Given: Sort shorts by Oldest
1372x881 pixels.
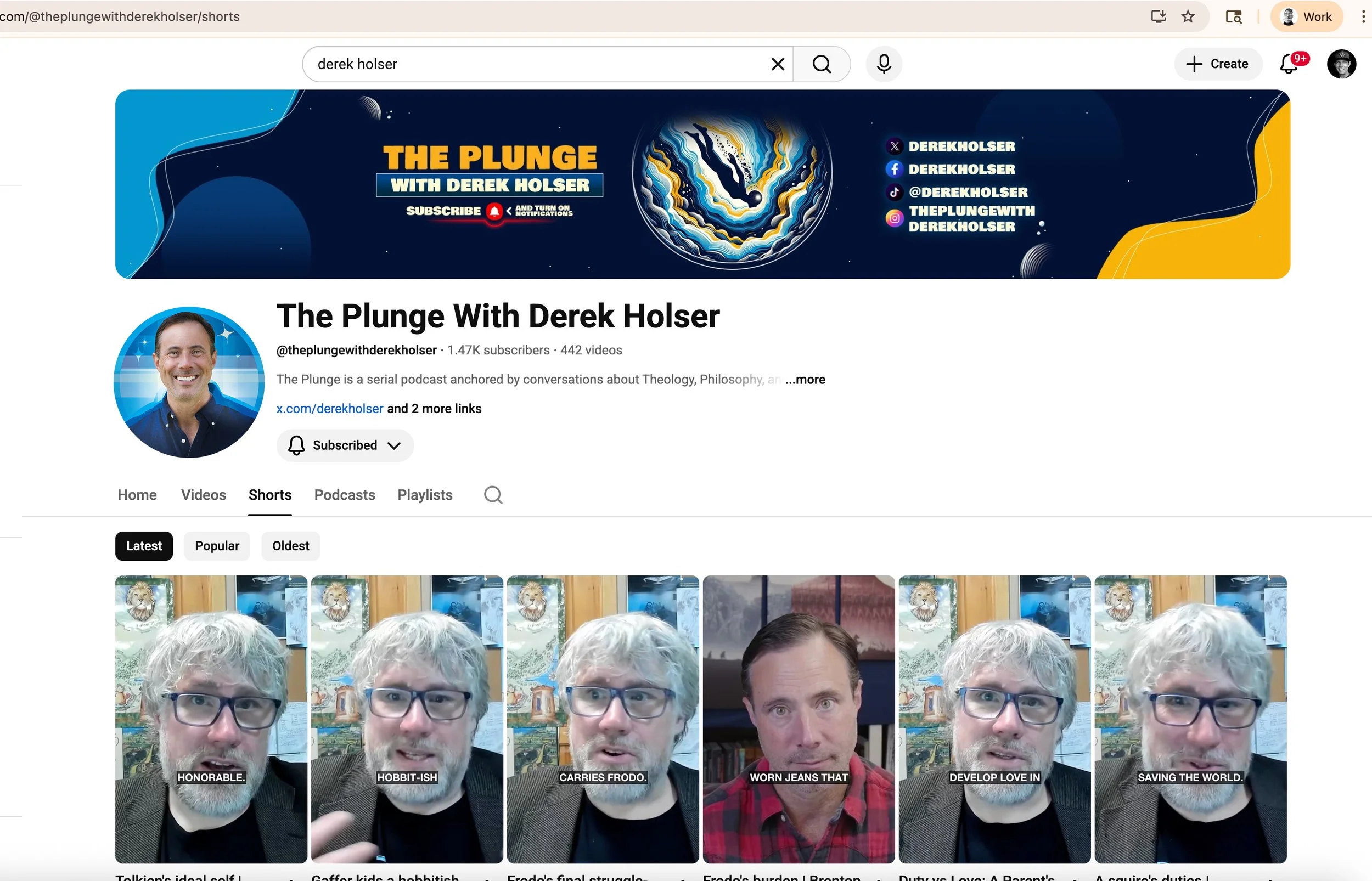Looking at the screenshot, I should (x=291, y=546).
